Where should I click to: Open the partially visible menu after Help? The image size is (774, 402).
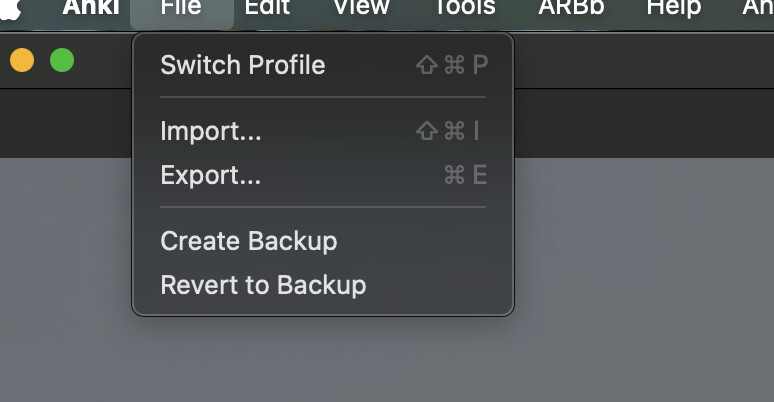tap(758, 8)
